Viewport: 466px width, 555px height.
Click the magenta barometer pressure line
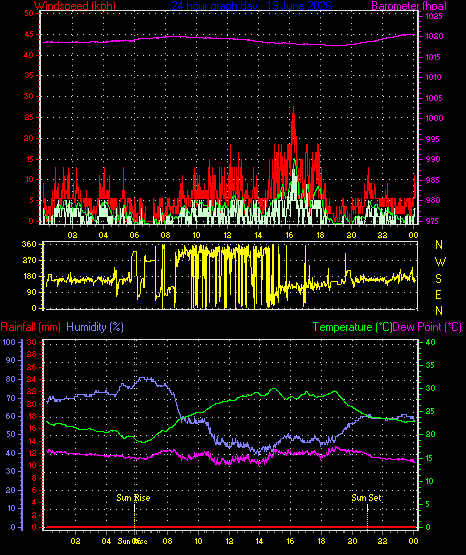(x=229, y=39)
